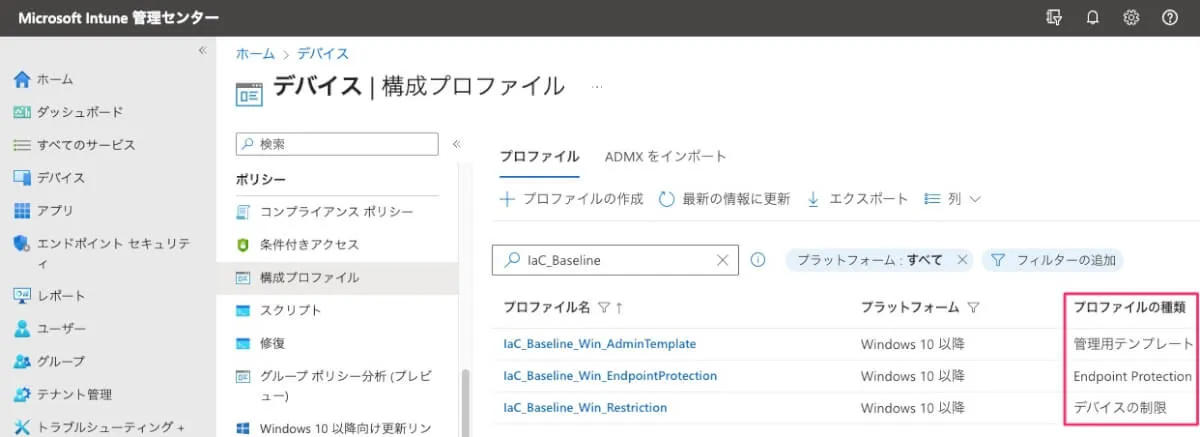Open IaC_Baseline_Win_EndpointProtection profile
Screen dimensions: 1200x437
coord(610,376)
